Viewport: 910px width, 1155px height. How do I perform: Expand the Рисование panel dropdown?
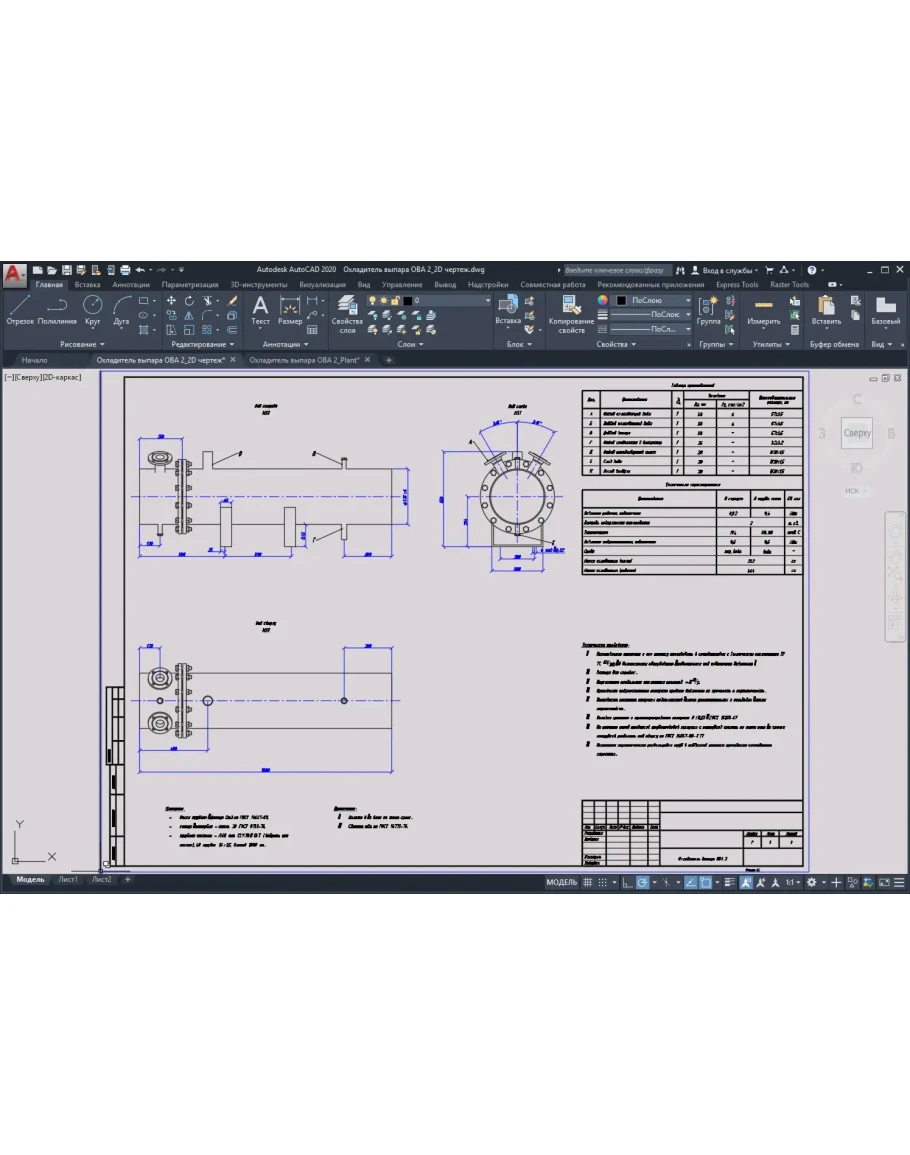(82, 344)
